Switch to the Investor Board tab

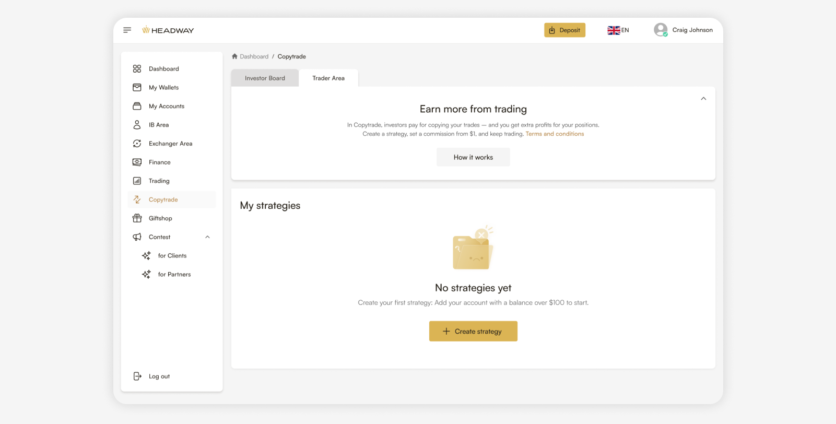pyautogui.click(x=264, y=78)
